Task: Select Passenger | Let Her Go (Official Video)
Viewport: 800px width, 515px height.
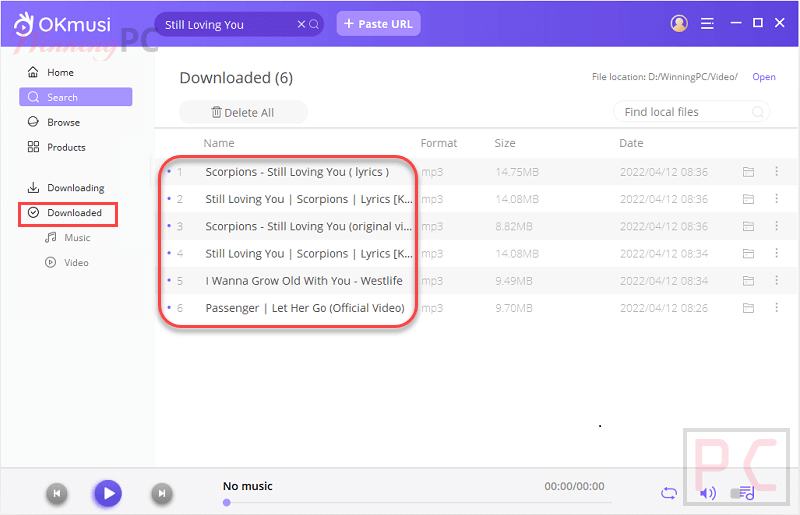Action: (305, 308)
